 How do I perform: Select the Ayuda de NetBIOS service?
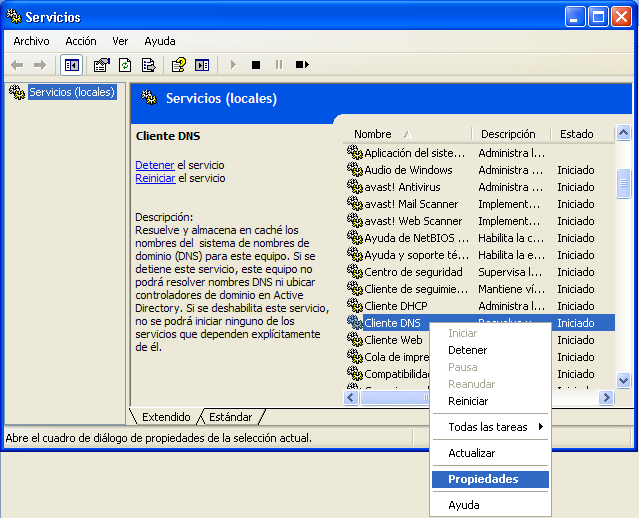point(480,238)
